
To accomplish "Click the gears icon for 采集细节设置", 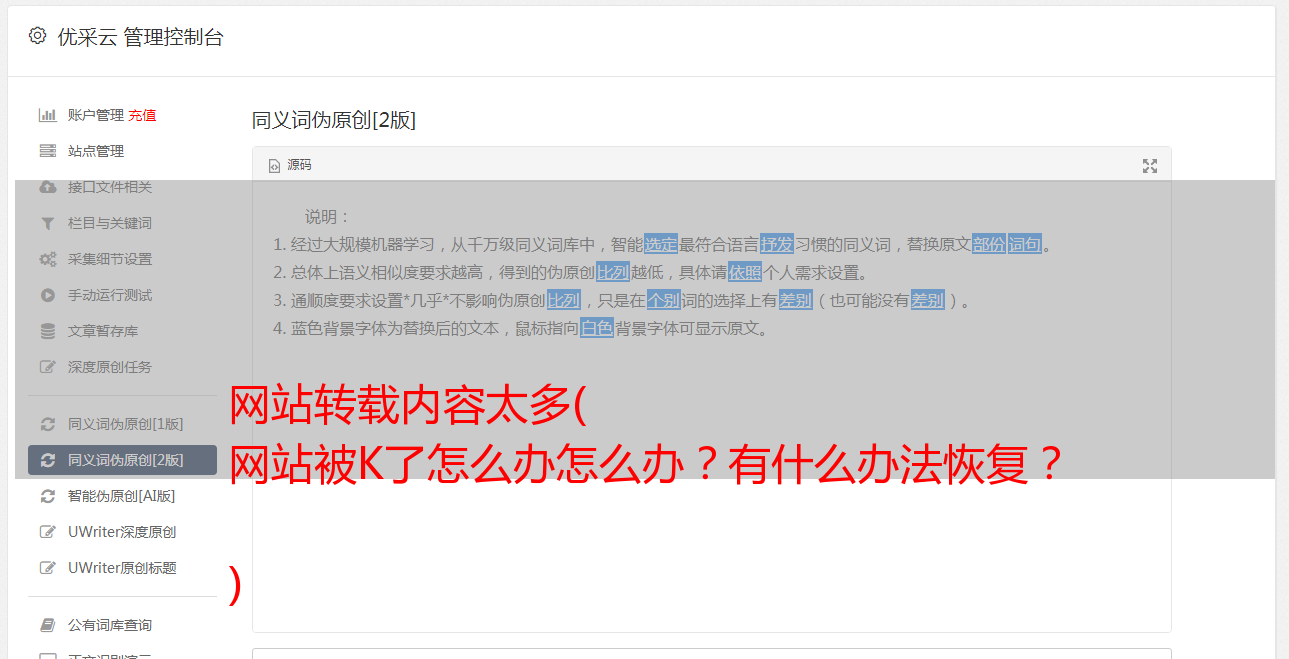I will click(x=47, y=259).
